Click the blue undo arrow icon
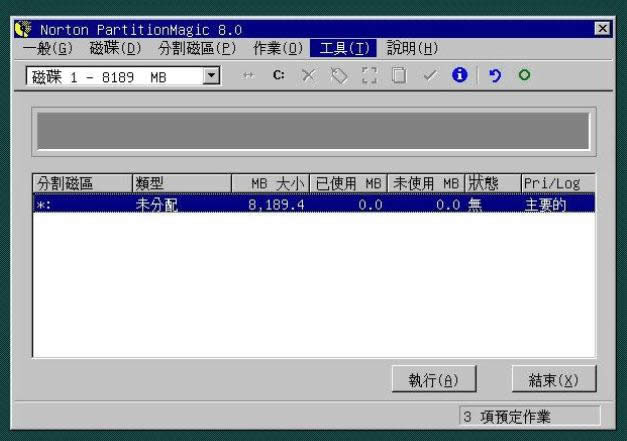 coord(494,76)
